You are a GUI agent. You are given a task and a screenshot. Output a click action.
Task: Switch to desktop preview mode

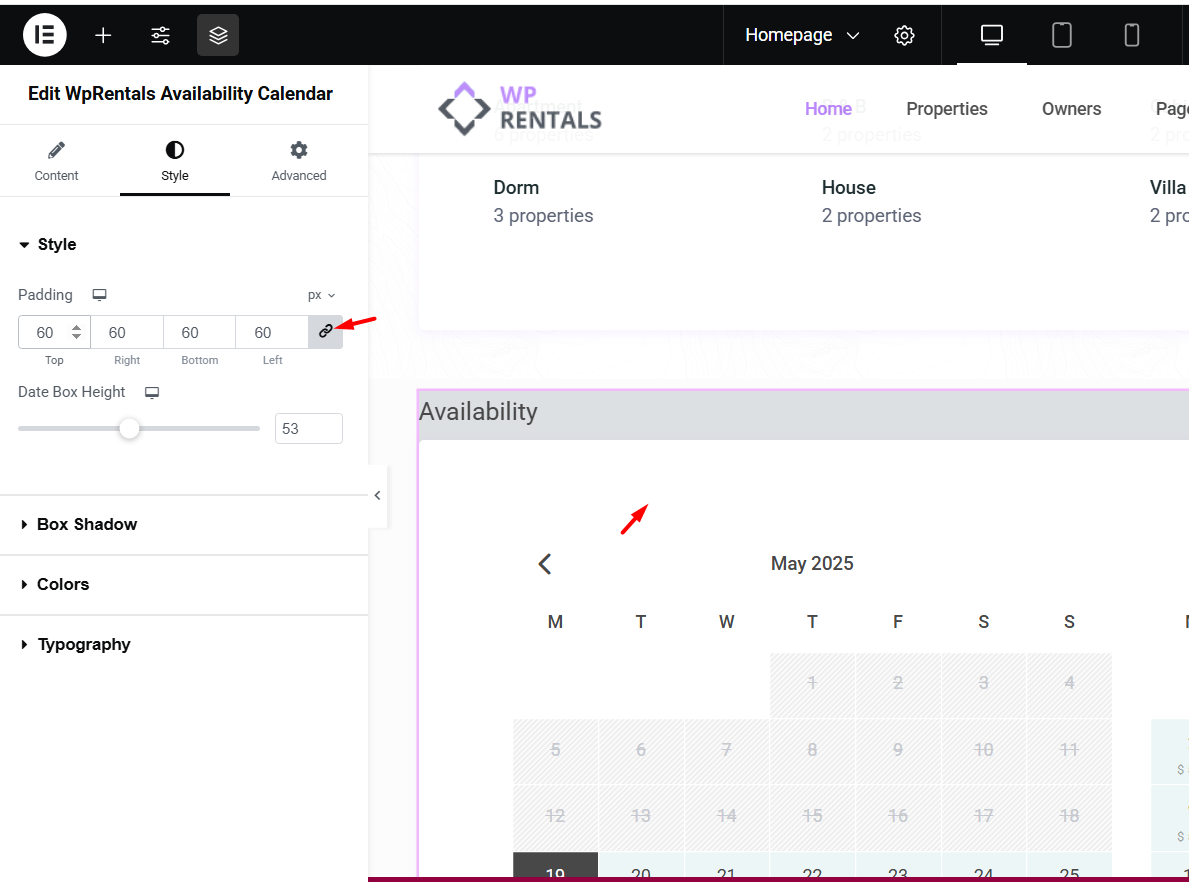991,35
